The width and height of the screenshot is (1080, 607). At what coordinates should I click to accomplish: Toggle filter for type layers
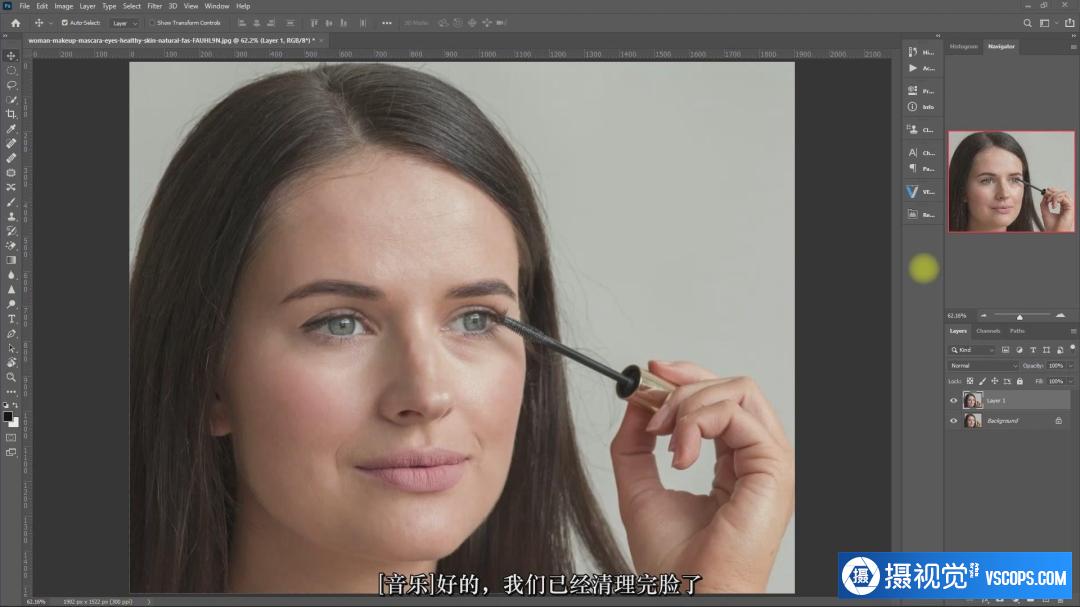(x=1032, y=350)
